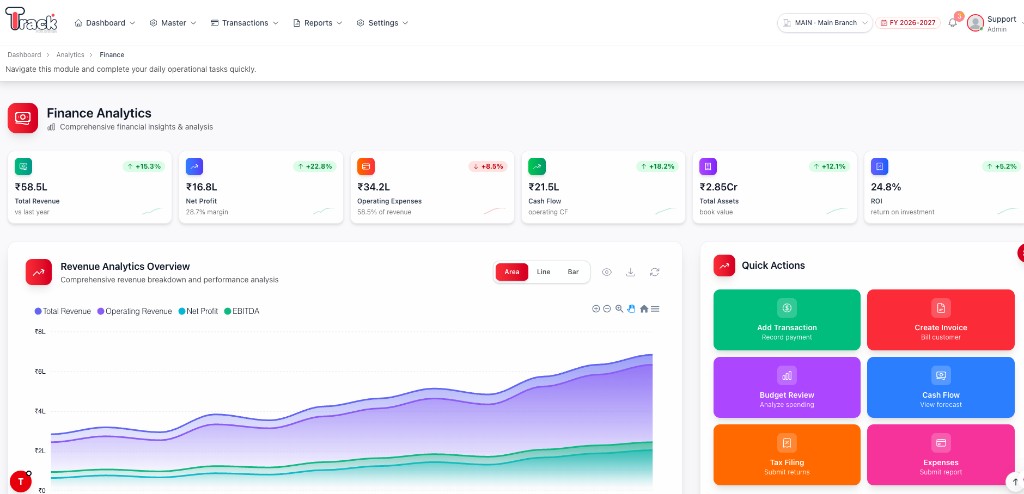Click the Analytics breadcrumb link
Screen dimensions: 1024x494
70,55
